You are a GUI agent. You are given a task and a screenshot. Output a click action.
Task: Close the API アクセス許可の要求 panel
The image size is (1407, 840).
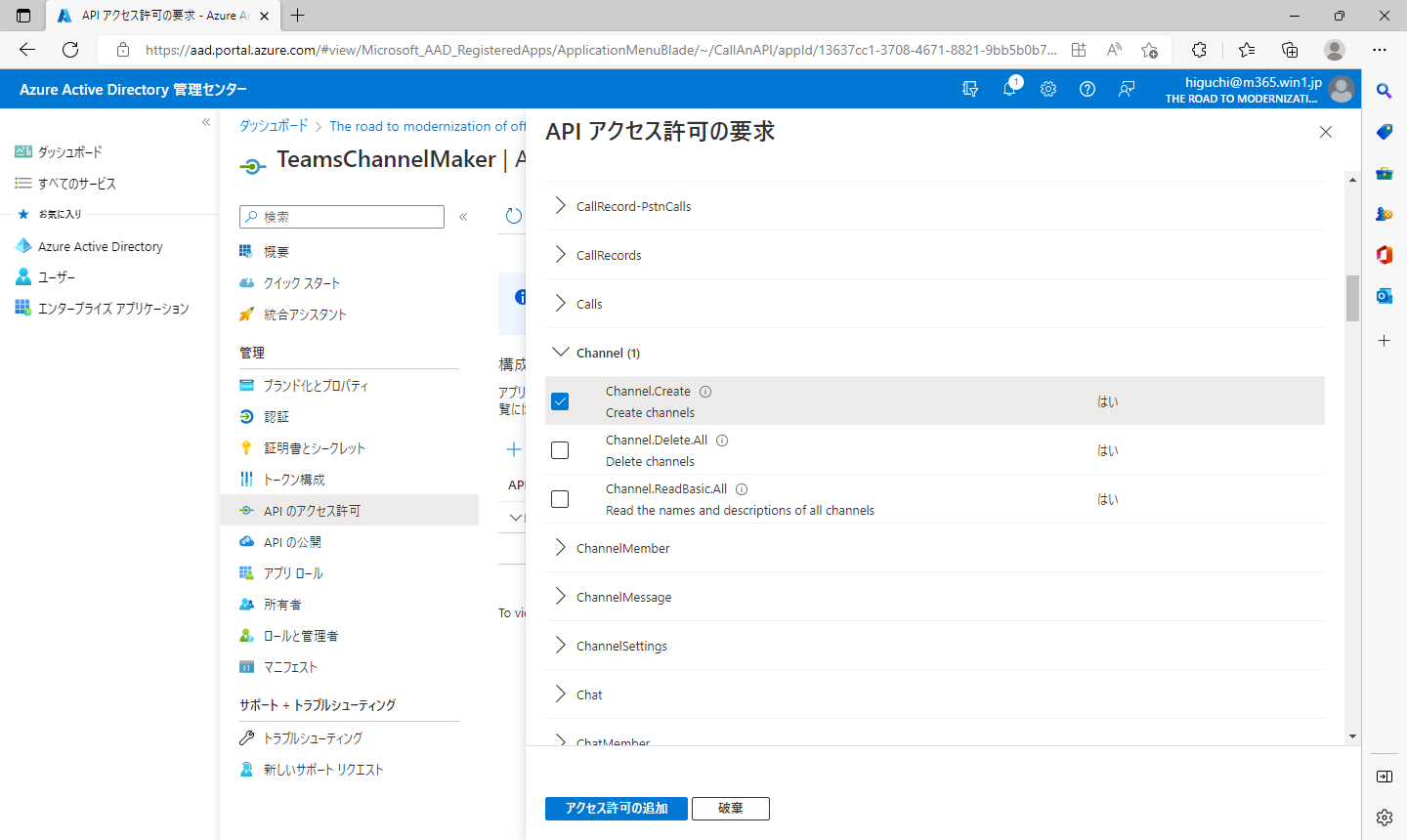(1326, 132)
